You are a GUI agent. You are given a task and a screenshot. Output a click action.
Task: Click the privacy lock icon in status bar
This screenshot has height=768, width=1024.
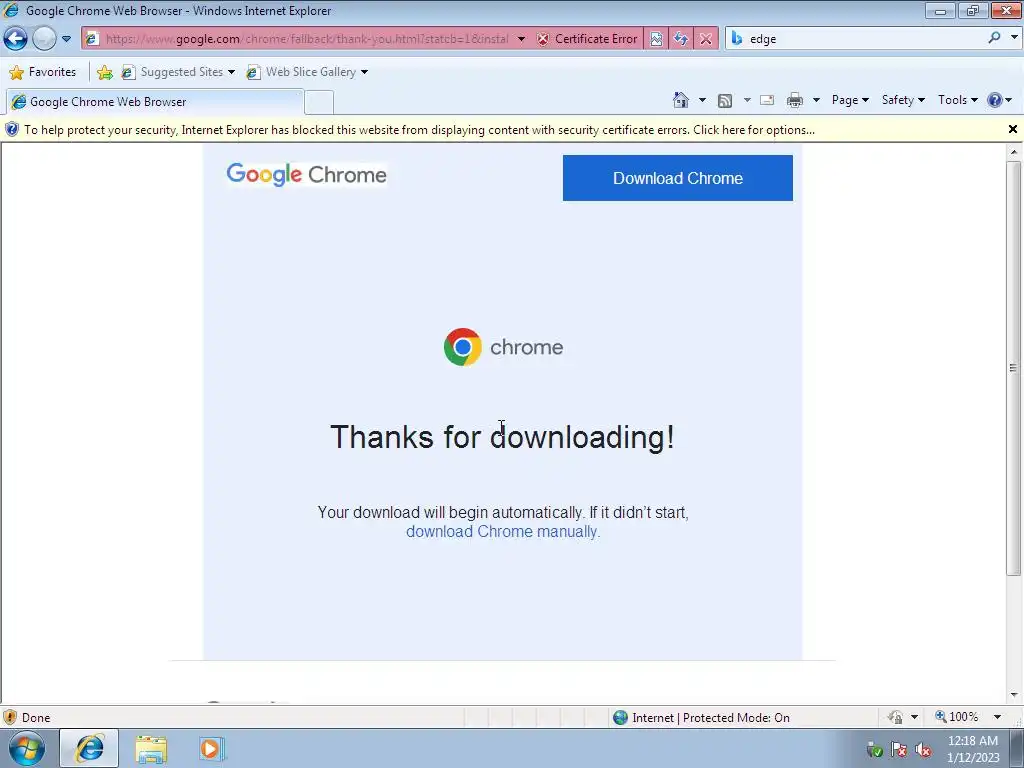coord(895,717)
